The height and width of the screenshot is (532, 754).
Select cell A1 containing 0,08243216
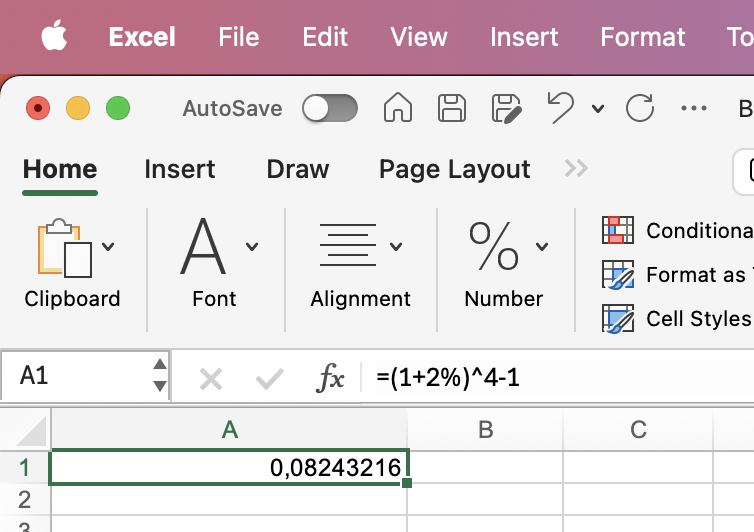229,467
